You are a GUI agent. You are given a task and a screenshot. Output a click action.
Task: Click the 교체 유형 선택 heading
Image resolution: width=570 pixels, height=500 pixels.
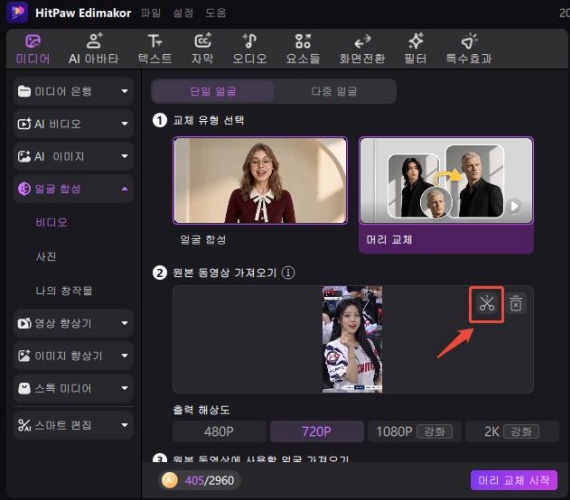[x=208, y=120]
